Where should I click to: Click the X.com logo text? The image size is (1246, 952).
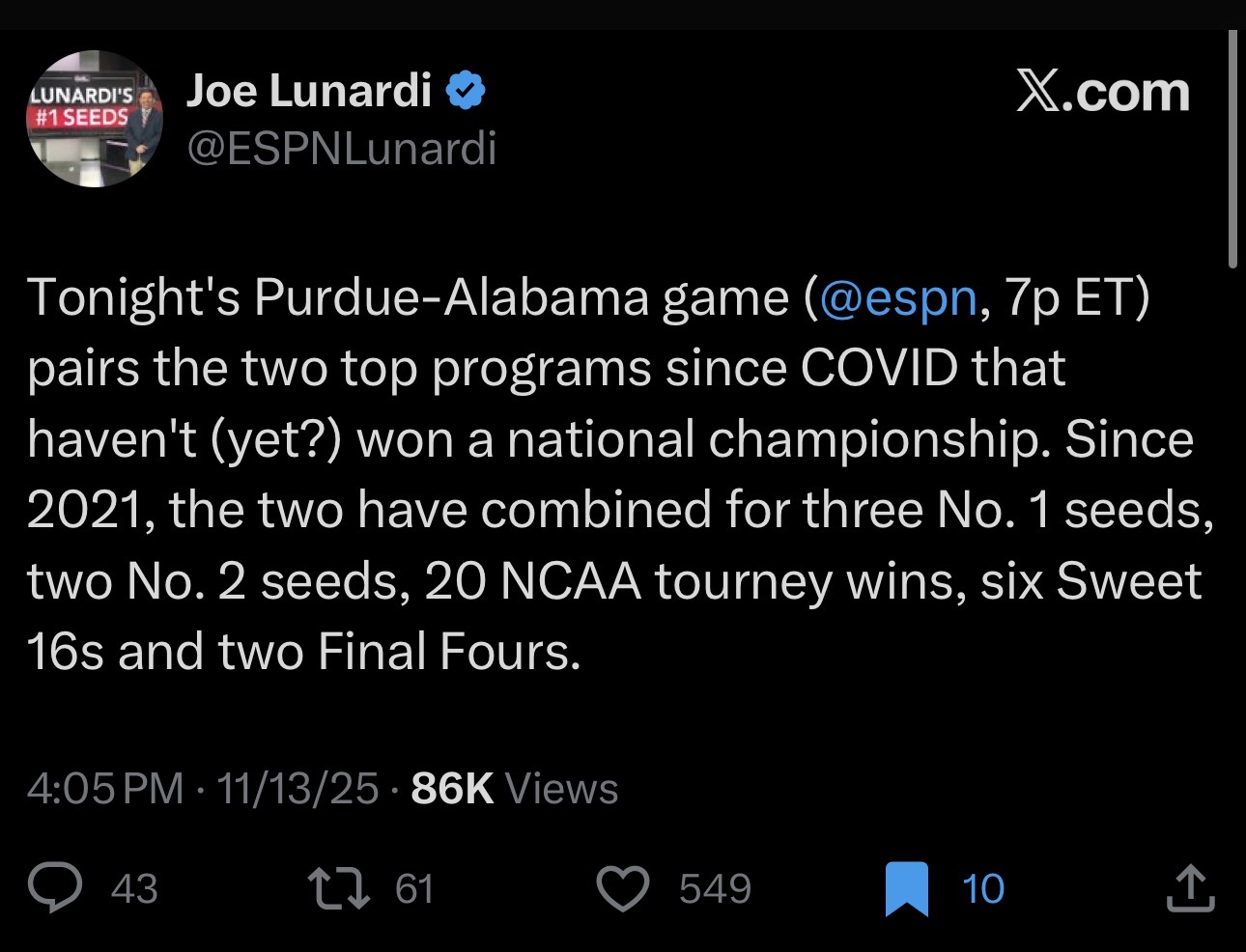(x=1102, y=92)
